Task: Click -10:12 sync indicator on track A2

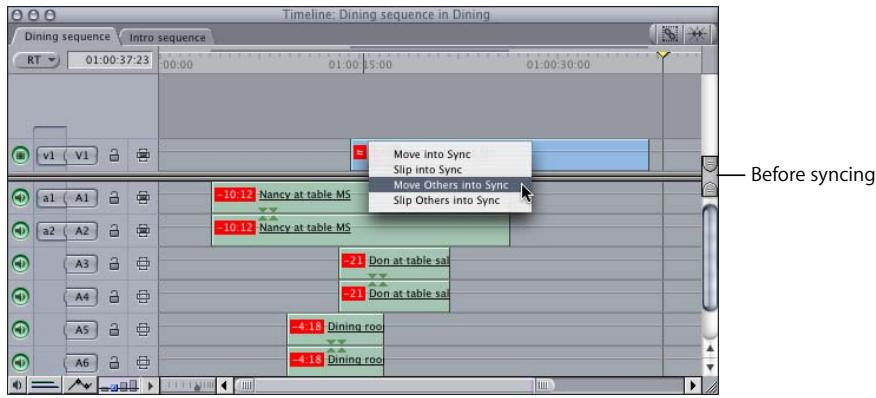Action: [235, 228]
